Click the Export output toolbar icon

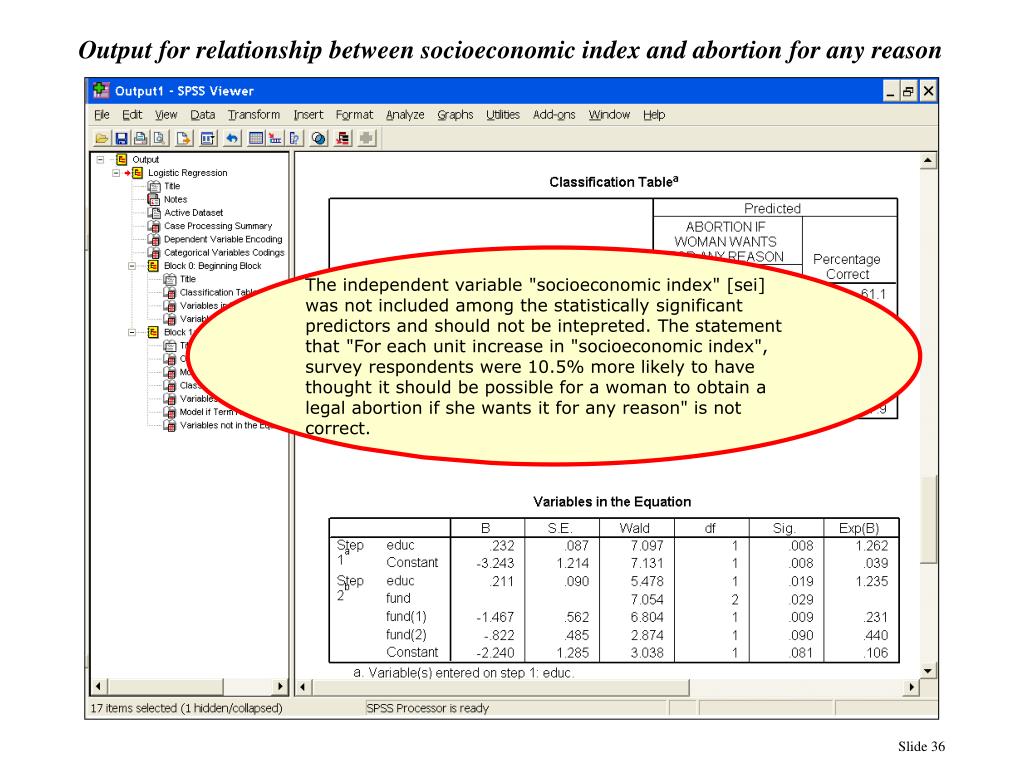click(x=184, y=138)
